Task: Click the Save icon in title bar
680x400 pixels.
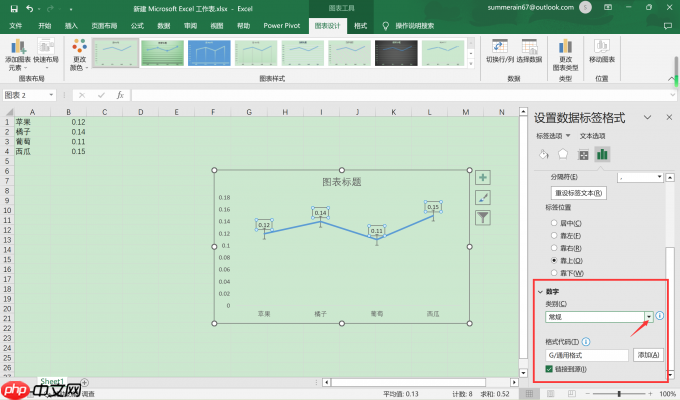Action: (x=14, y=9)
